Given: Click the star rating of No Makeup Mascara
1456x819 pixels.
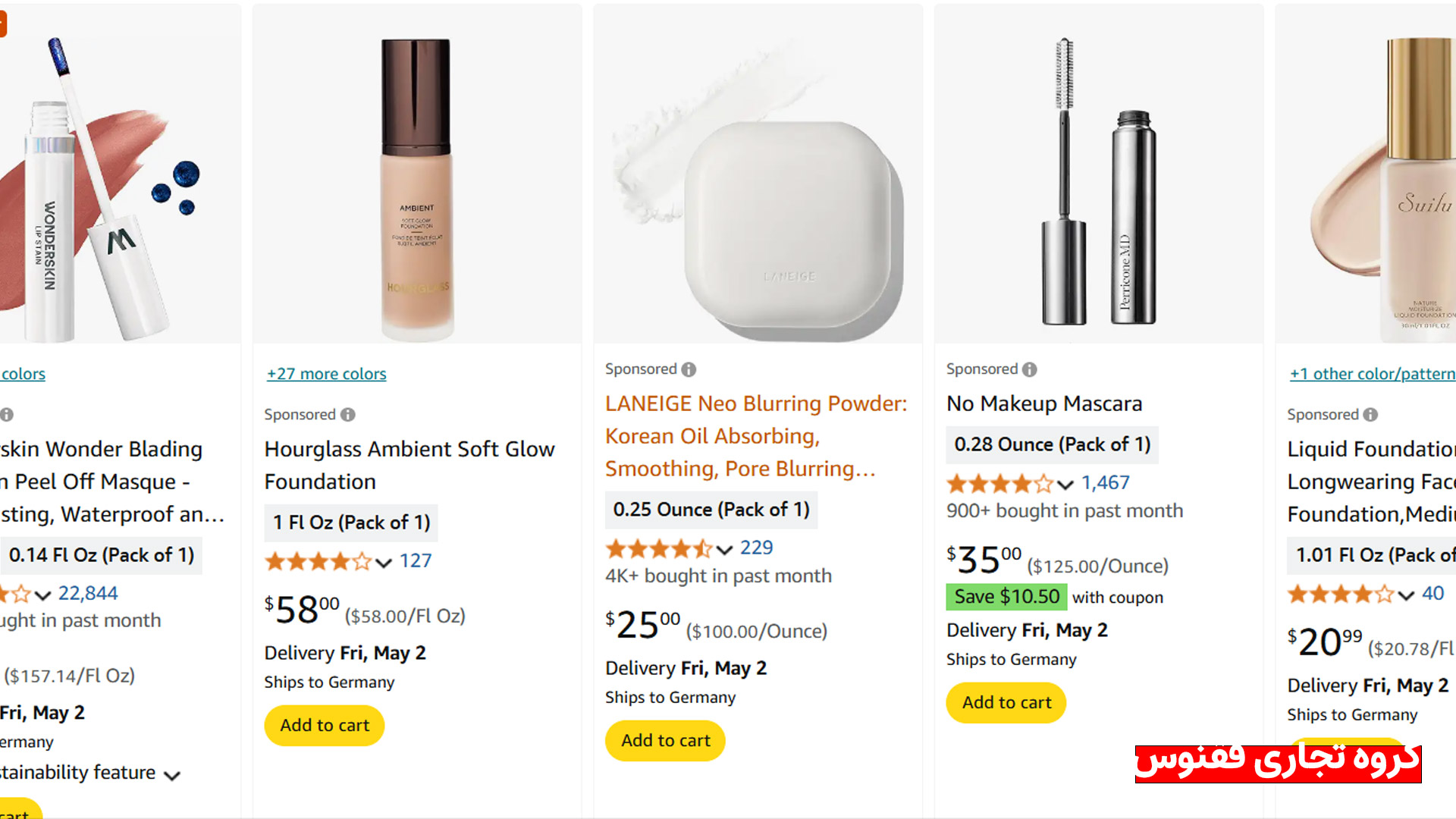Looking at the screenshot, I should (x=999, y=483).
